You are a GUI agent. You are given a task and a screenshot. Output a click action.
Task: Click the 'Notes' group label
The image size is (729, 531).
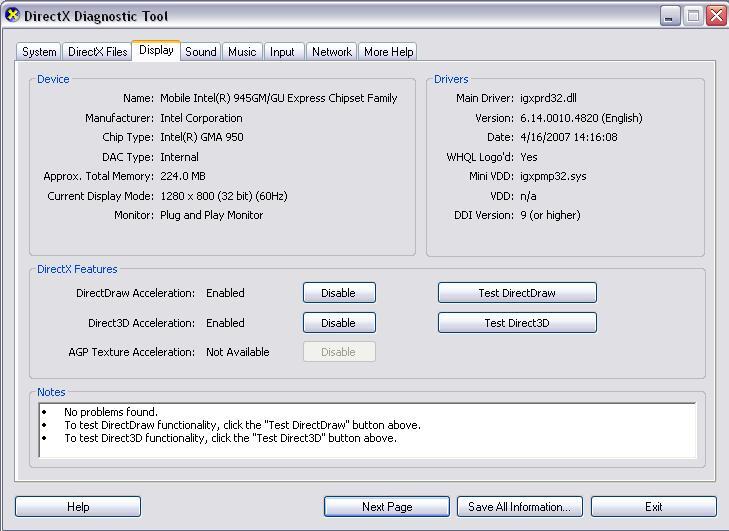pos(51,392)
